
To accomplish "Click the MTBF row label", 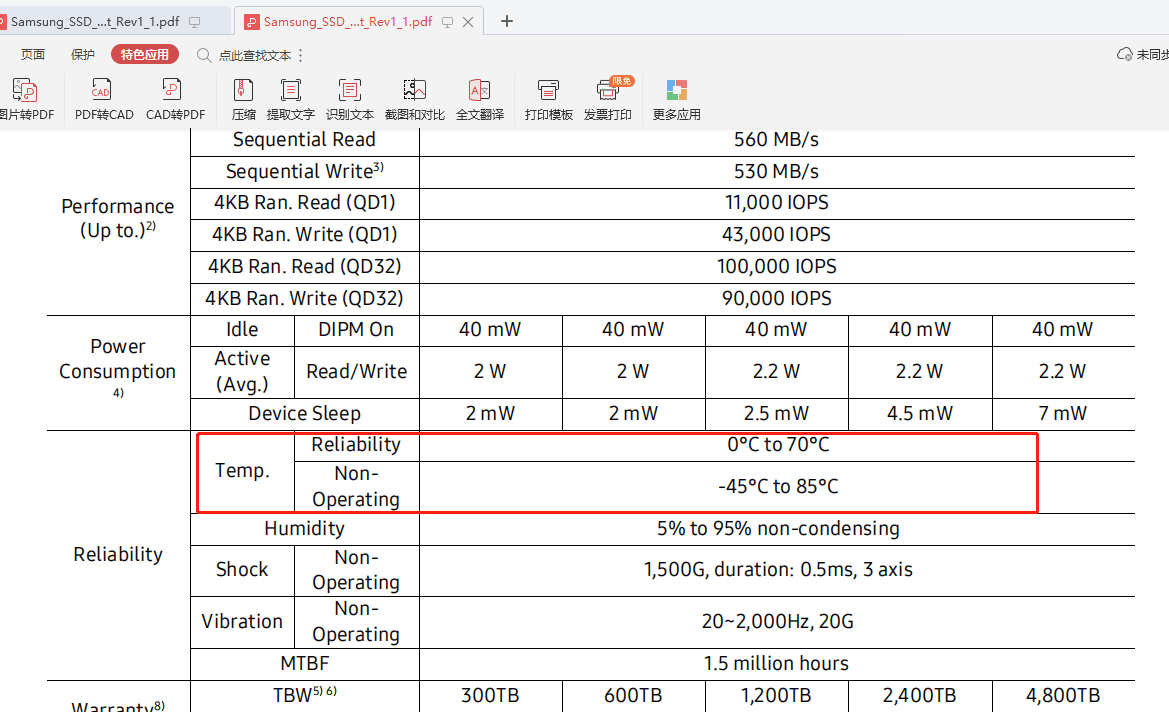I will [304, 664].
